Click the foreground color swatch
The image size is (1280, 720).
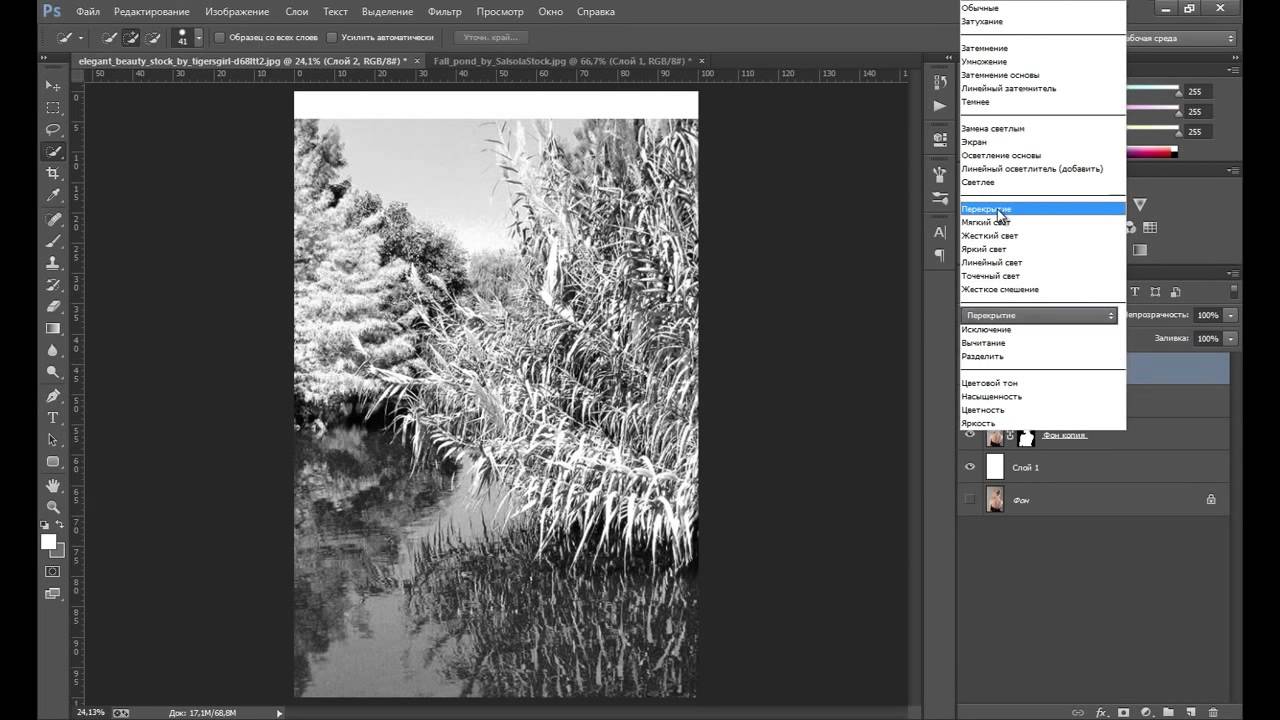pyautogui.click(x=48, y=541)
